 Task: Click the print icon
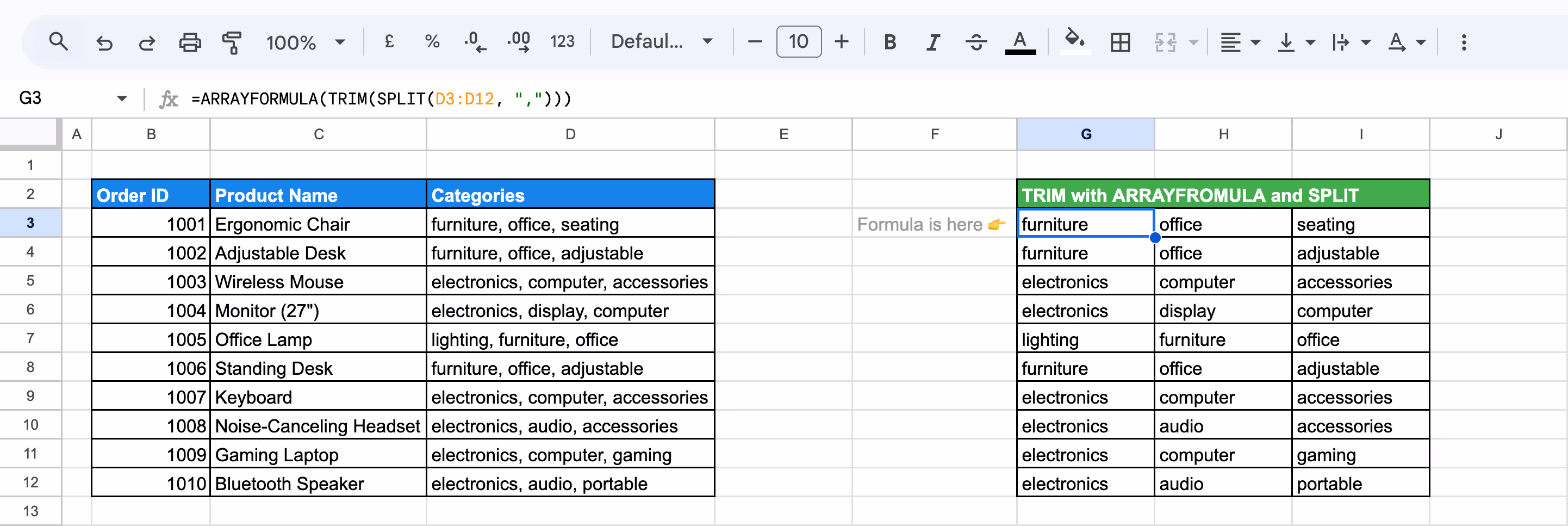[190, 42]
